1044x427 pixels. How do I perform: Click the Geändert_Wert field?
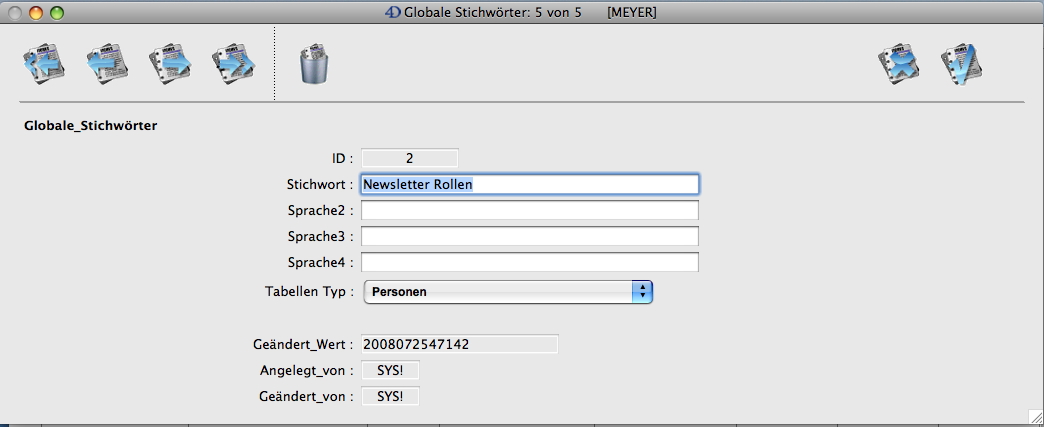click(x=459, y=344)
